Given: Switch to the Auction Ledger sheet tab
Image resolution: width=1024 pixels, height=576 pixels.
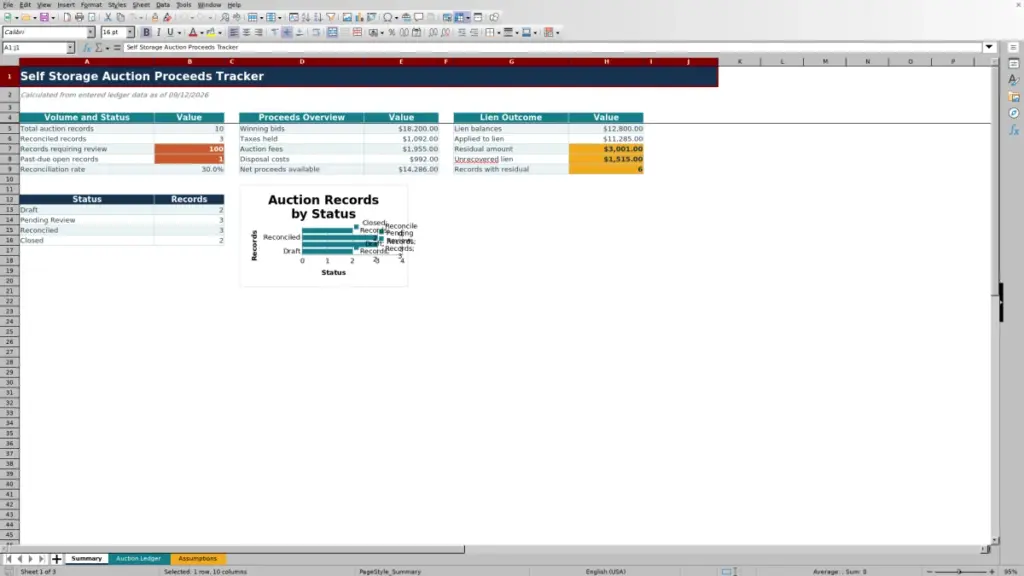Looking at the screenshot, I should click(x=138, y=559).
